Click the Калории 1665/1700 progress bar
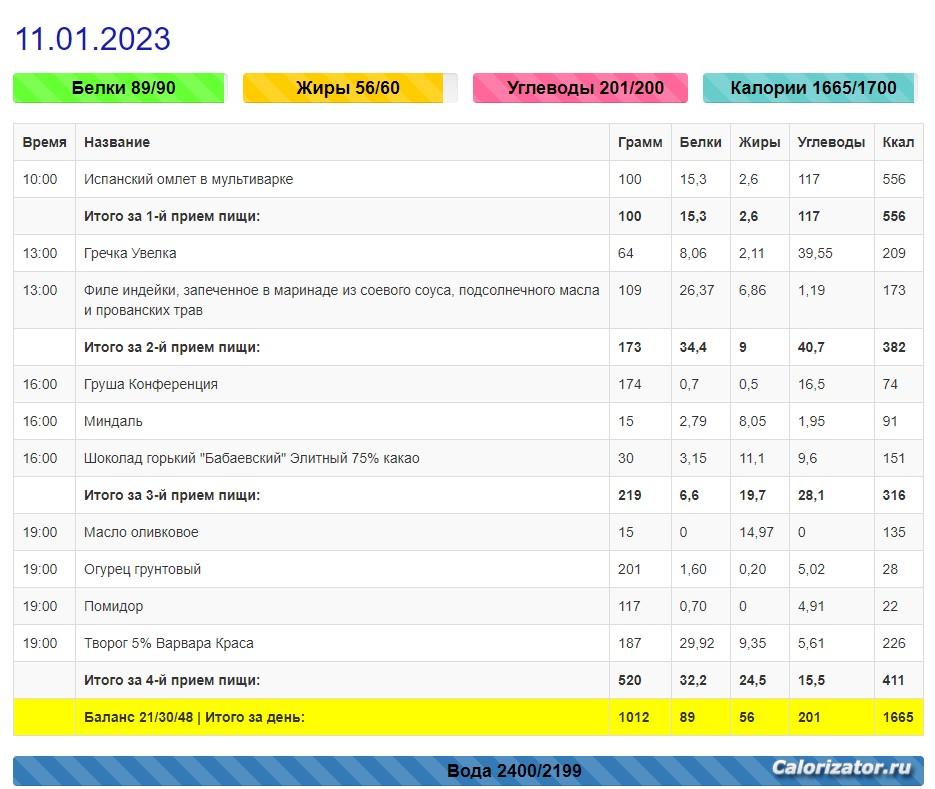The image size is (935, 789). (810, 88)
